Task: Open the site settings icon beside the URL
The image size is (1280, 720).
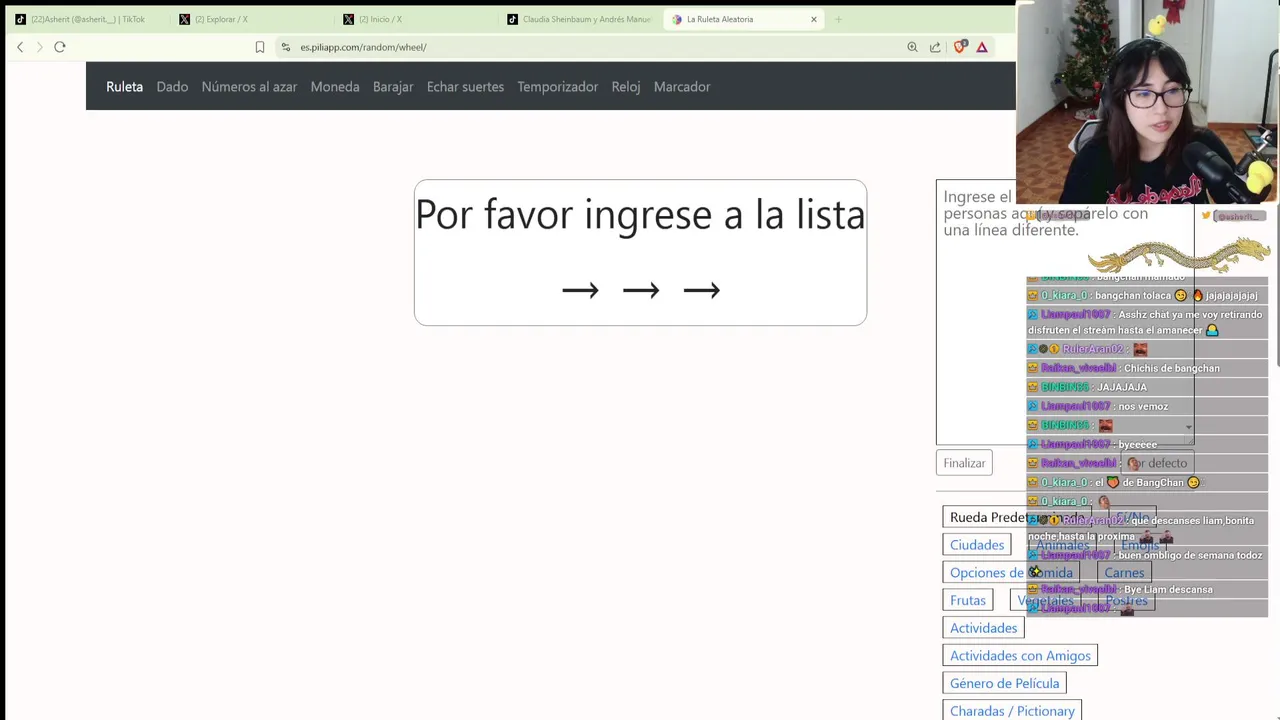Action: (x=286, y=47)
